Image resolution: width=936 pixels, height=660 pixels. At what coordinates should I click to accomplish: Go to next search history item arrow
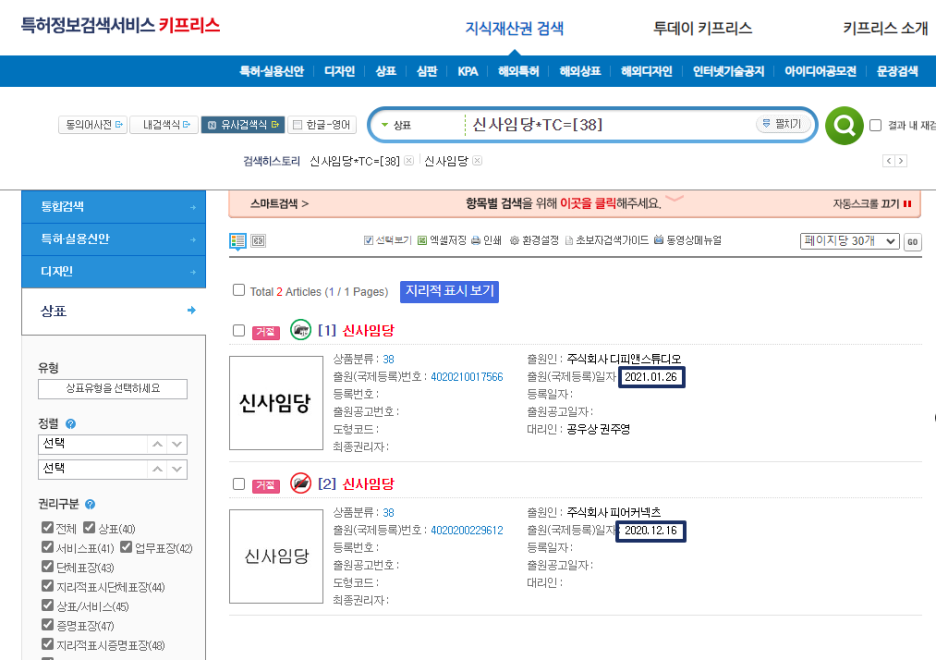click(901, 161)
